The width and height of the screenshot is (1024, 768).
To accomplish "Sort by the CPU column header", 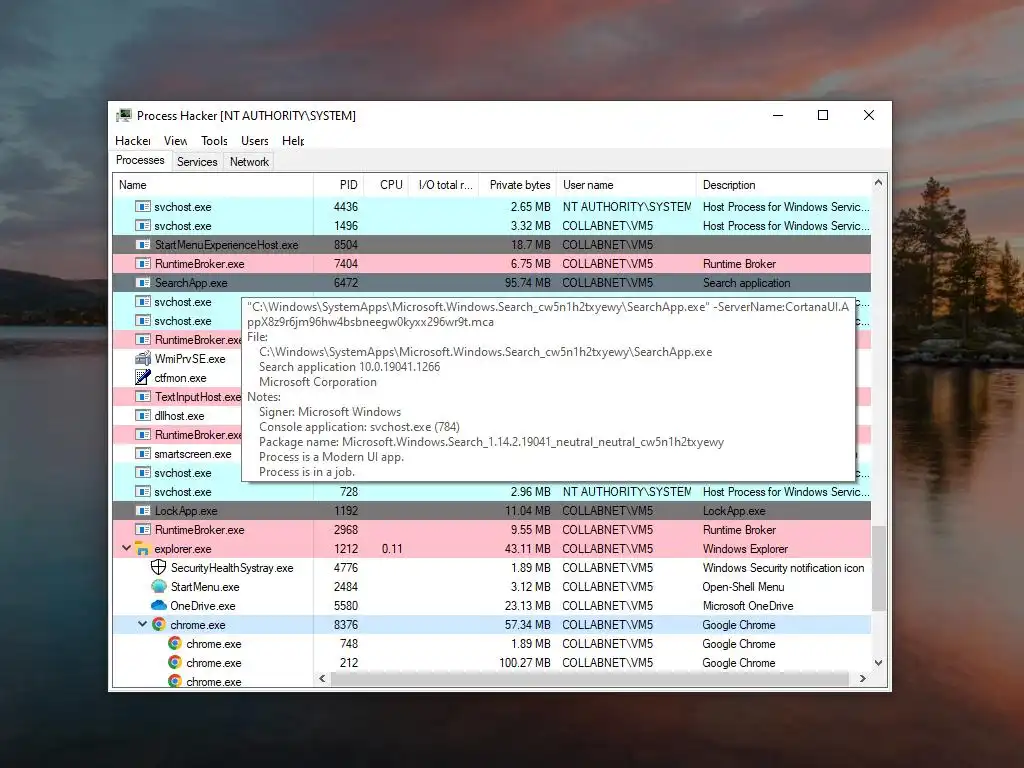I will point(387,185).
